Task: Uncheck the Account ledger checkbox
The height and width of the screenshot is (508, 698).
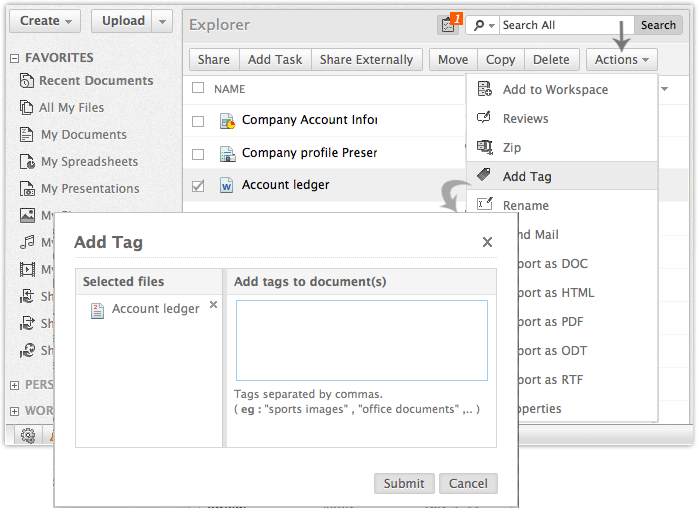Action: tap(198, 185)
